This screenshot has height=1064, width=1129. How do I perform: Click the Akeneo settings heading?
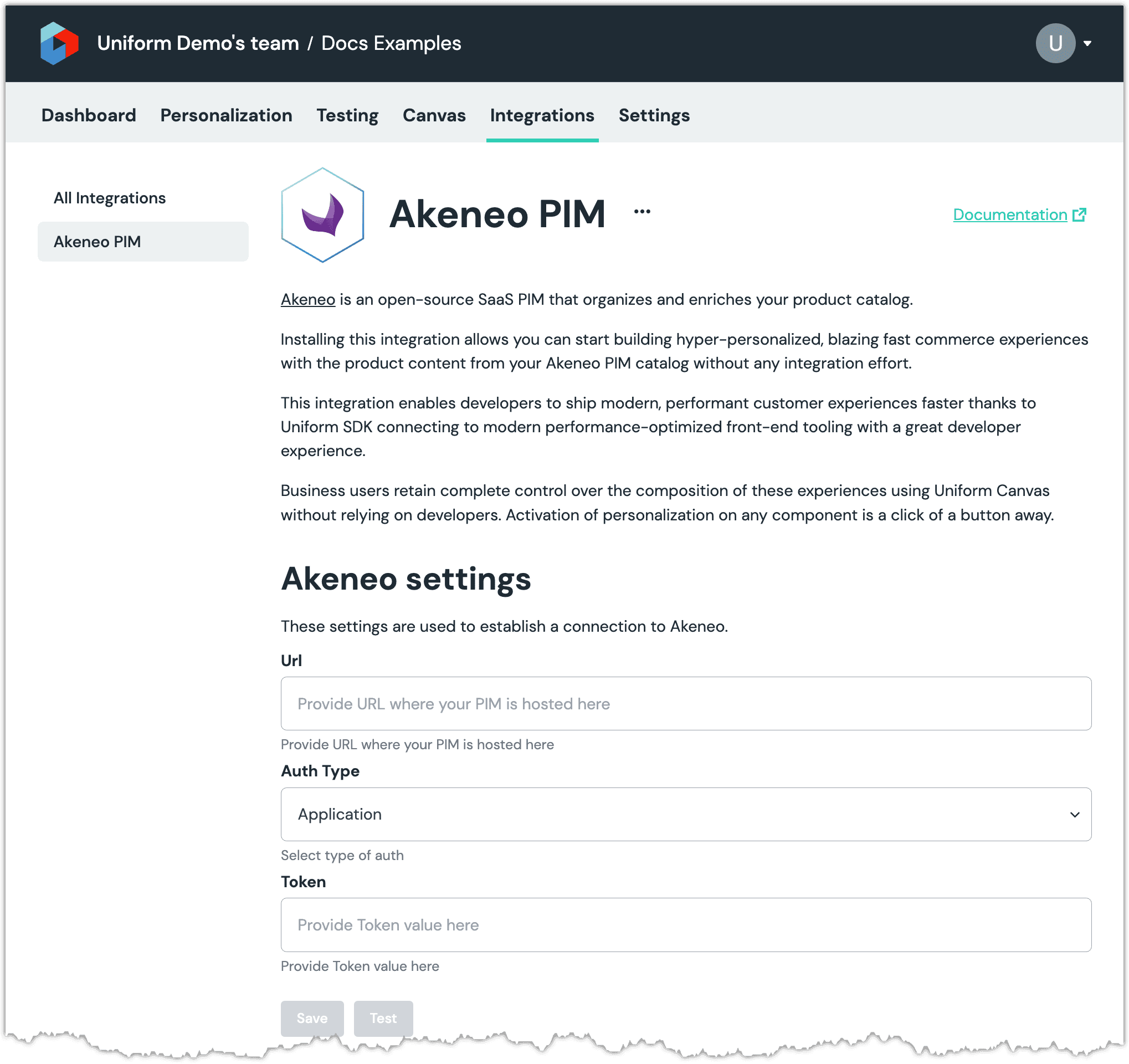coord(406,579)
